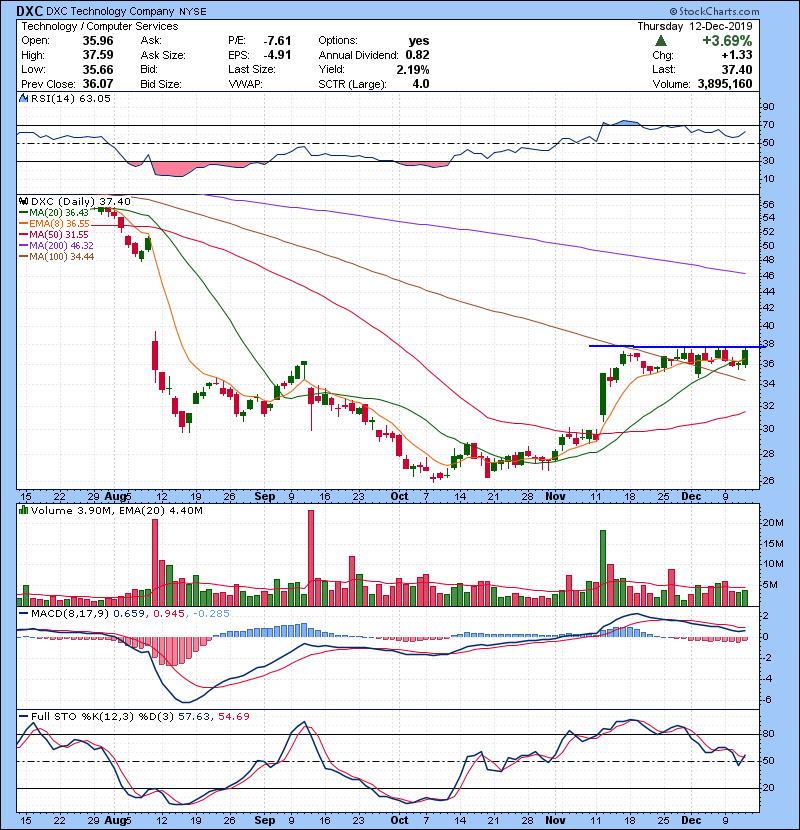This screenshot has width=800, height=830.
Task: Click the green up-triangle change indicator
Action: tap(660, 41)
